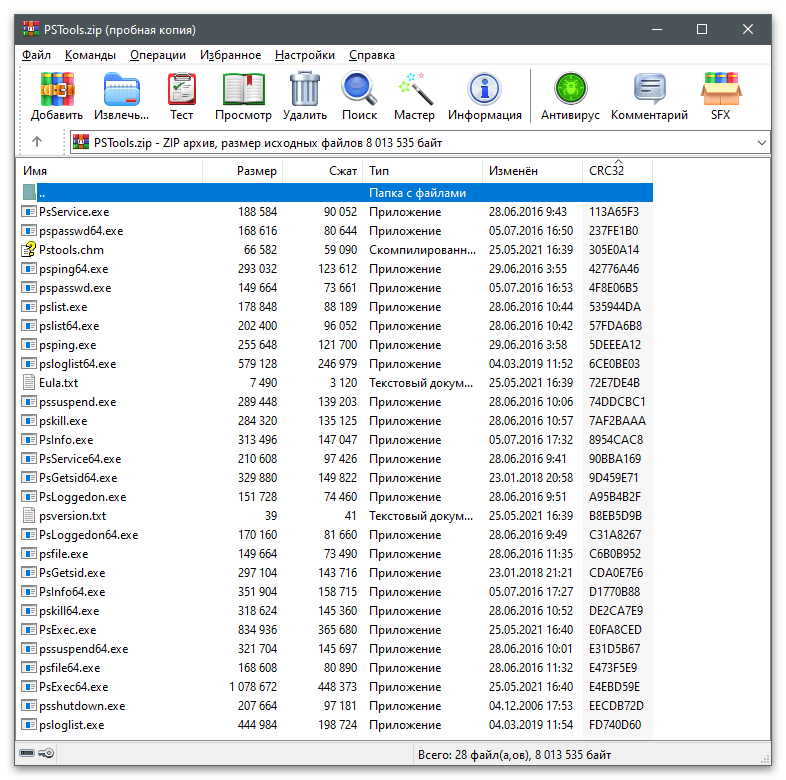Select pspasswd64.exe file name
Screen dimensions: 786x780
coord(81,231)
